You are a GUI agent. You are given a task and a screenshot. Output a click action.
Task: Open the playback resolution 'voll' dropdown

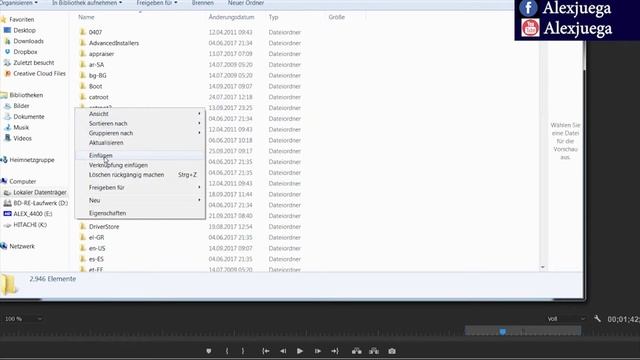tap(566, 318)
